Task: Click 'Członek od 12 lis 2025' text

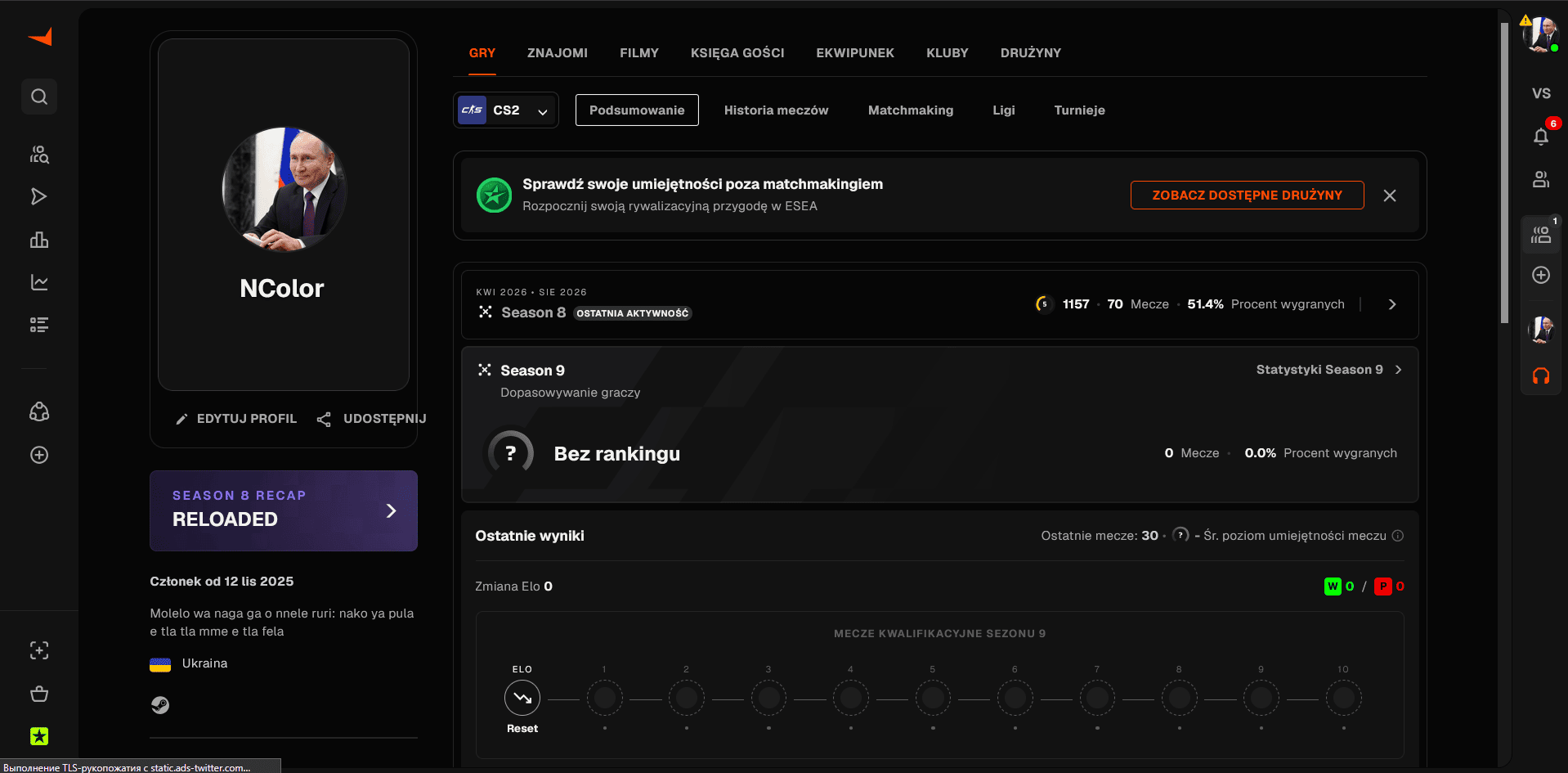Action: pyautogui.click(x=222, y=582)
